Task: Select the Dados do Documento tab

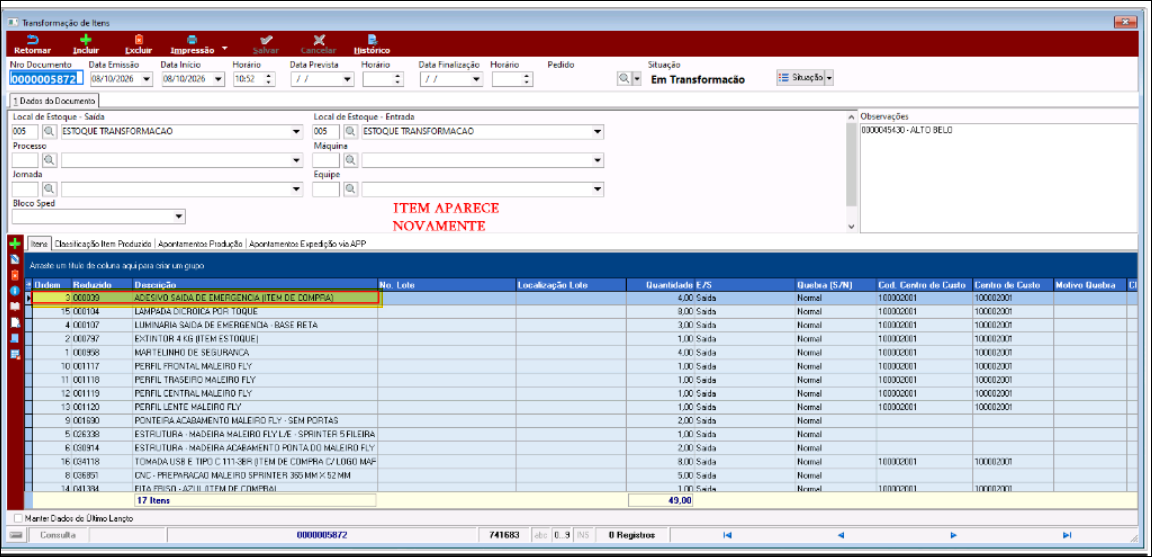Action: [x=54, y=101]
